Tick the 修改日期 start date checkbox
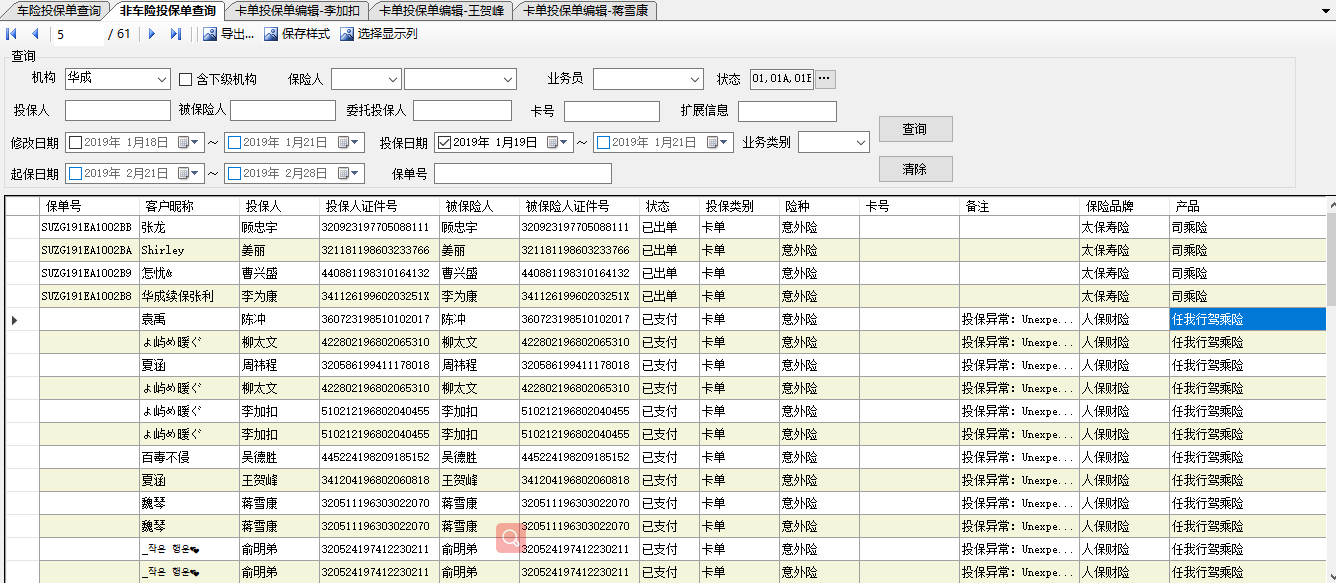 75,143
